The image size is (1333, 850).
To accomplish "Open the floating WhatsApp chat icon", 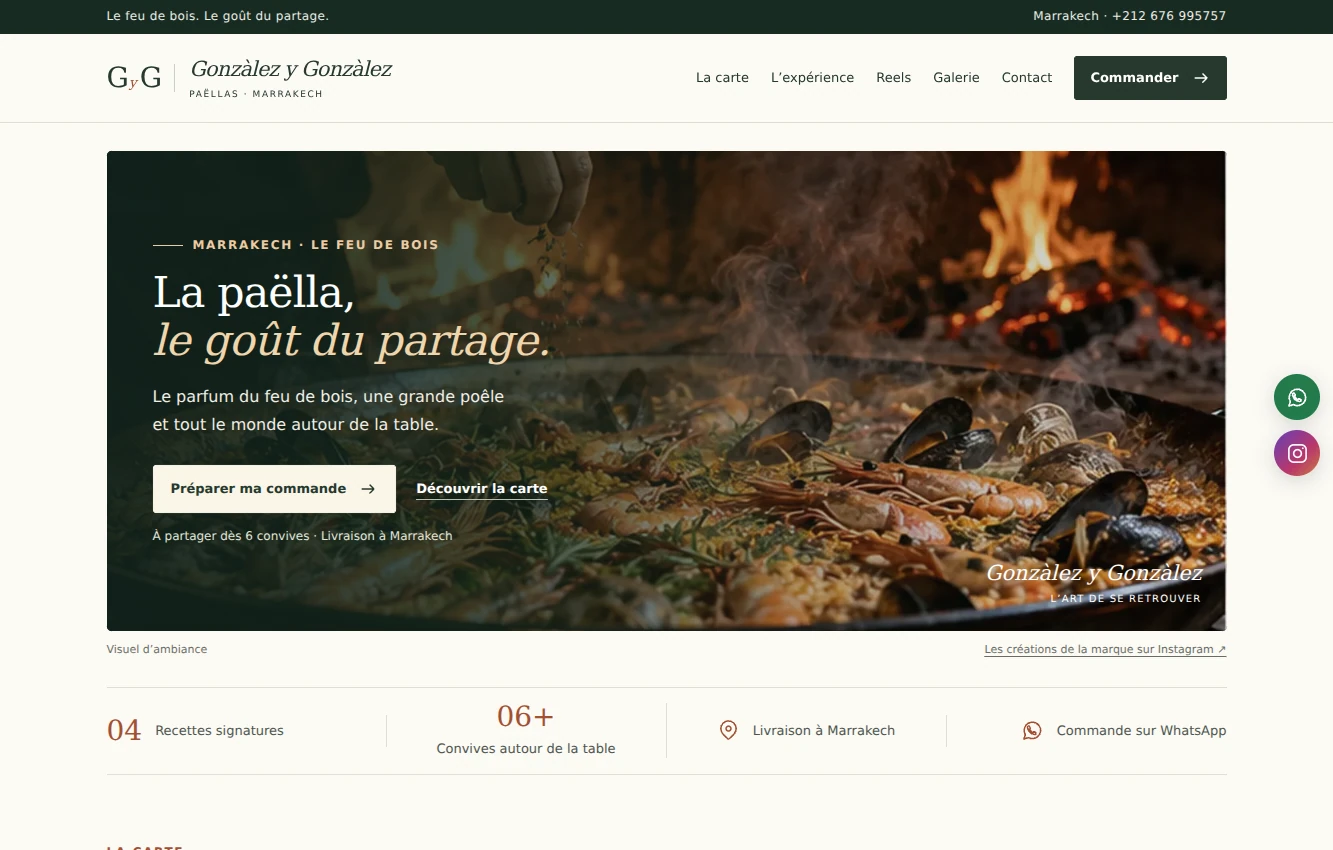I will (x=1297, y=397).
